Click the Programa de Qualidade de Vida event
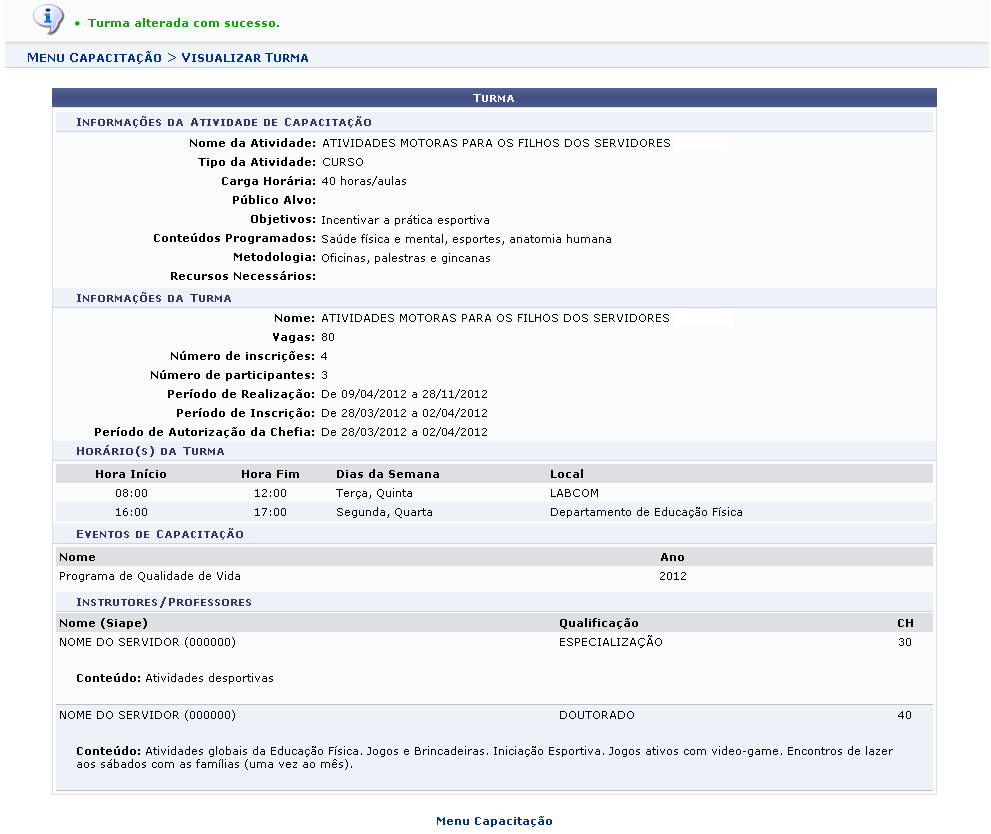Screen dimensions: 991x834 coord(150,576)
